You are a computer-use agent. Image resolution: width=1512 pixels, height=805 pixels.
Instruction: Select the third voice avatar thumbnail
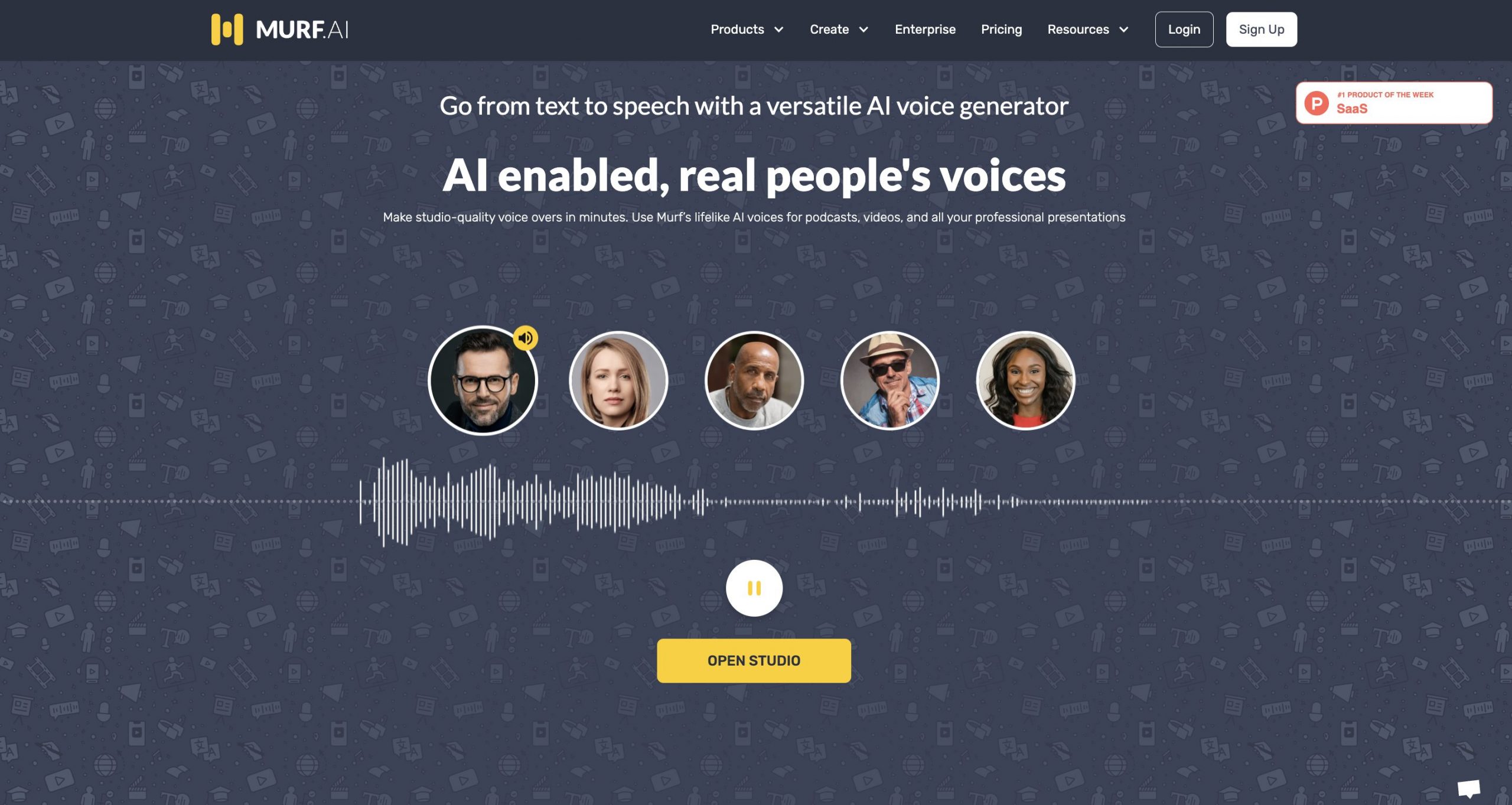pyautogui.click(x=754, y=381)
